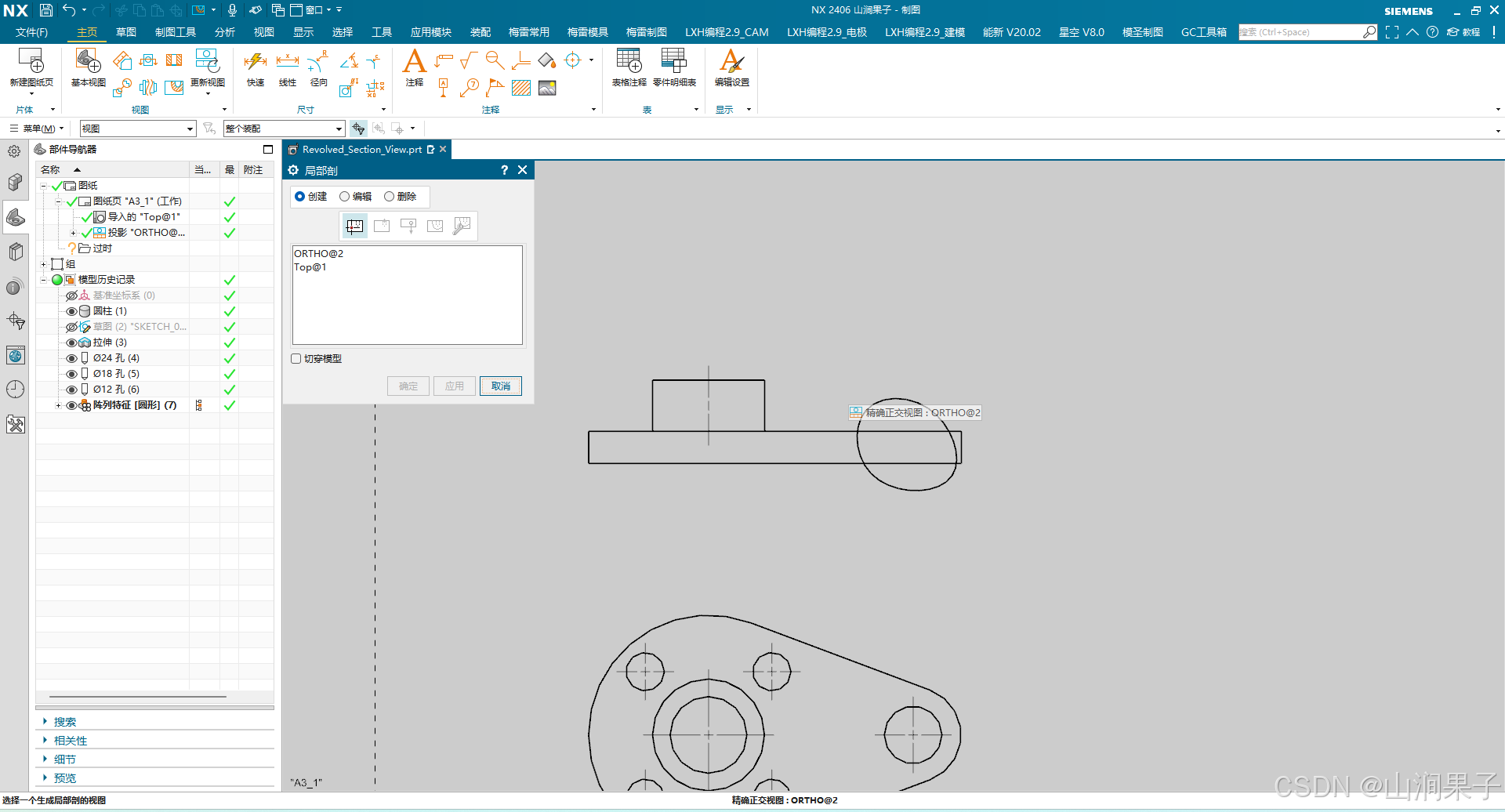Select the 编辑 radio button
This screenshot has width=1505, height=812.
pos(344,197)
